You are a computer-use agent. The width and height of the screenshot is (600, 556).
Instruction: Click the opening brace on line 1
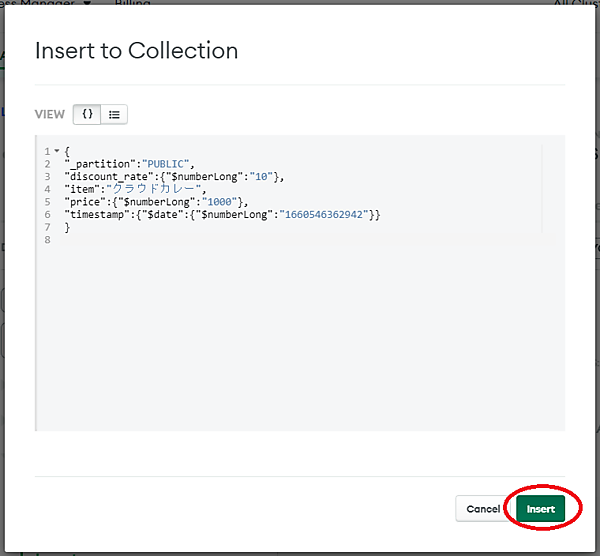[x=67, y=151]
